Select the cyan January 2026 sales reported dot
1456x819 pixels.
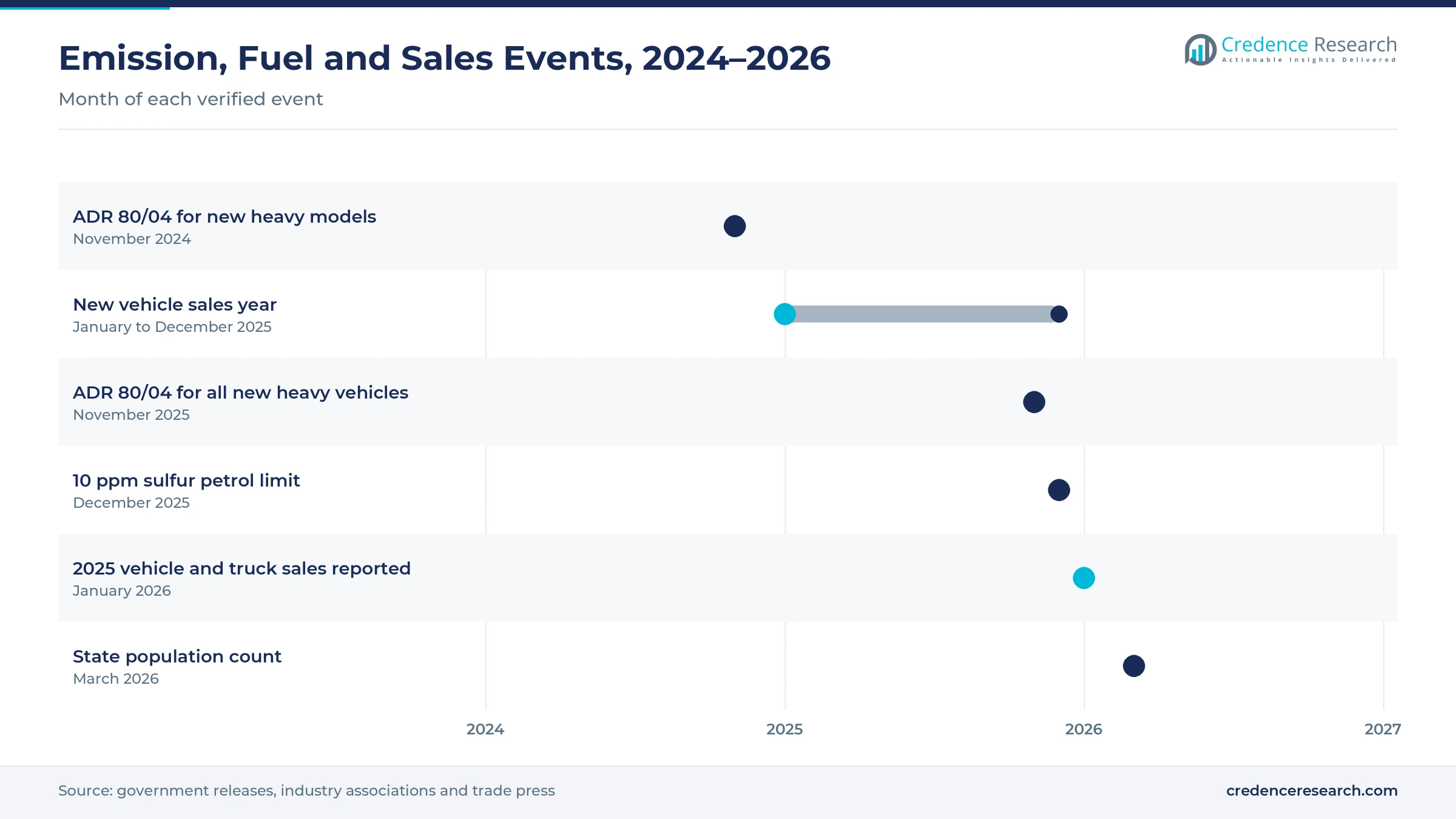1084,578
